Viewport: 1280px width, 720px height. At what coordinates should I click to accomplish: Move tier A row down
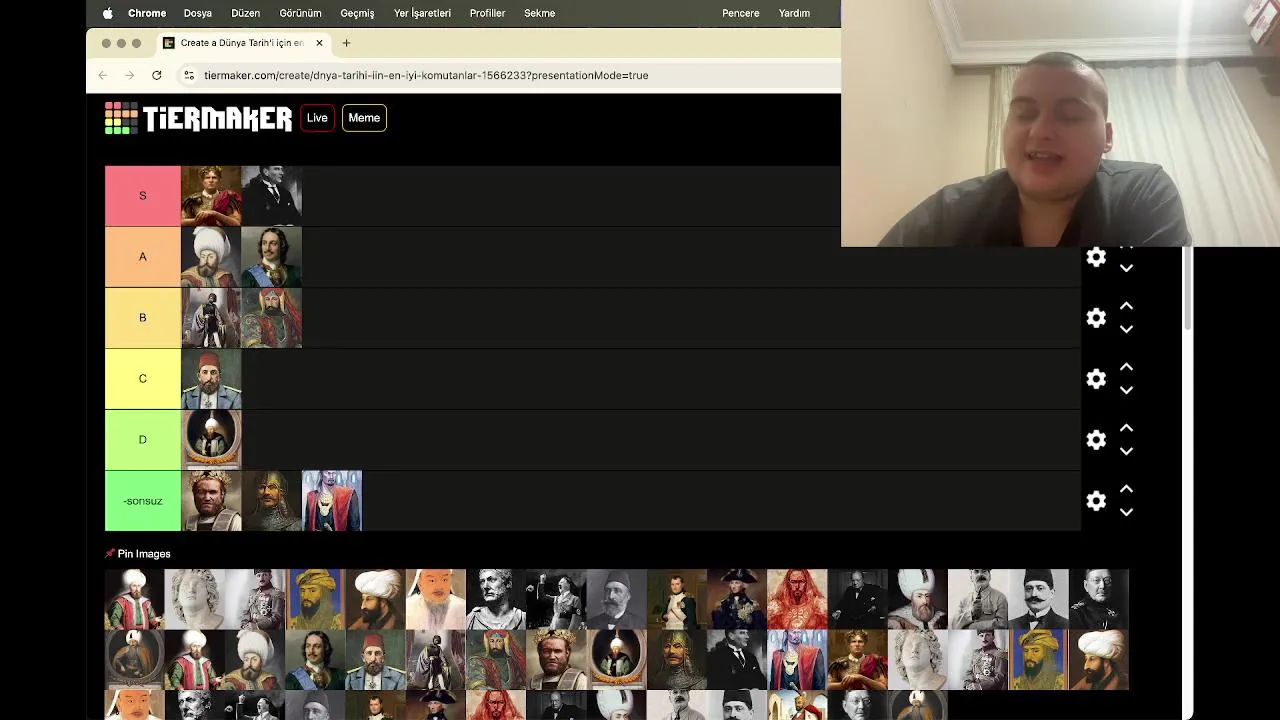(1126, 268)
